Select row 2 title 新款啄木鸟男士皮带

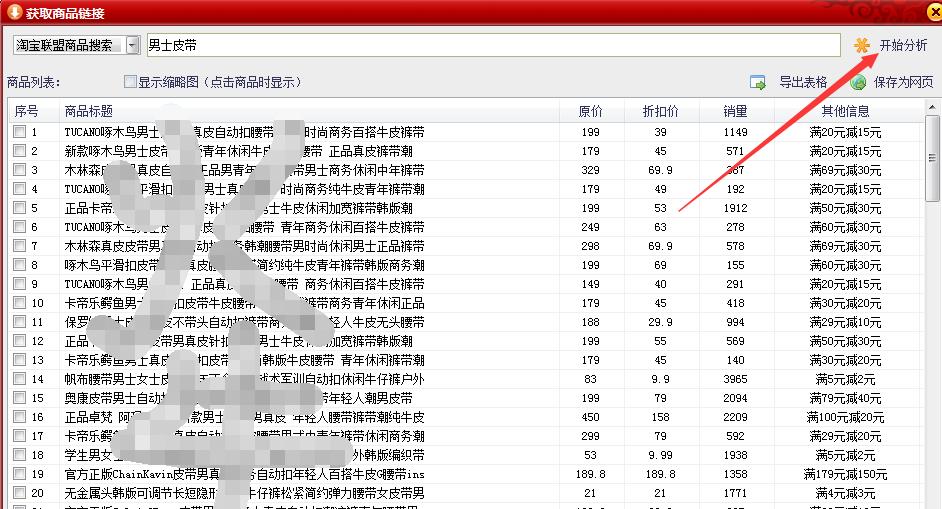click(239, 151)
